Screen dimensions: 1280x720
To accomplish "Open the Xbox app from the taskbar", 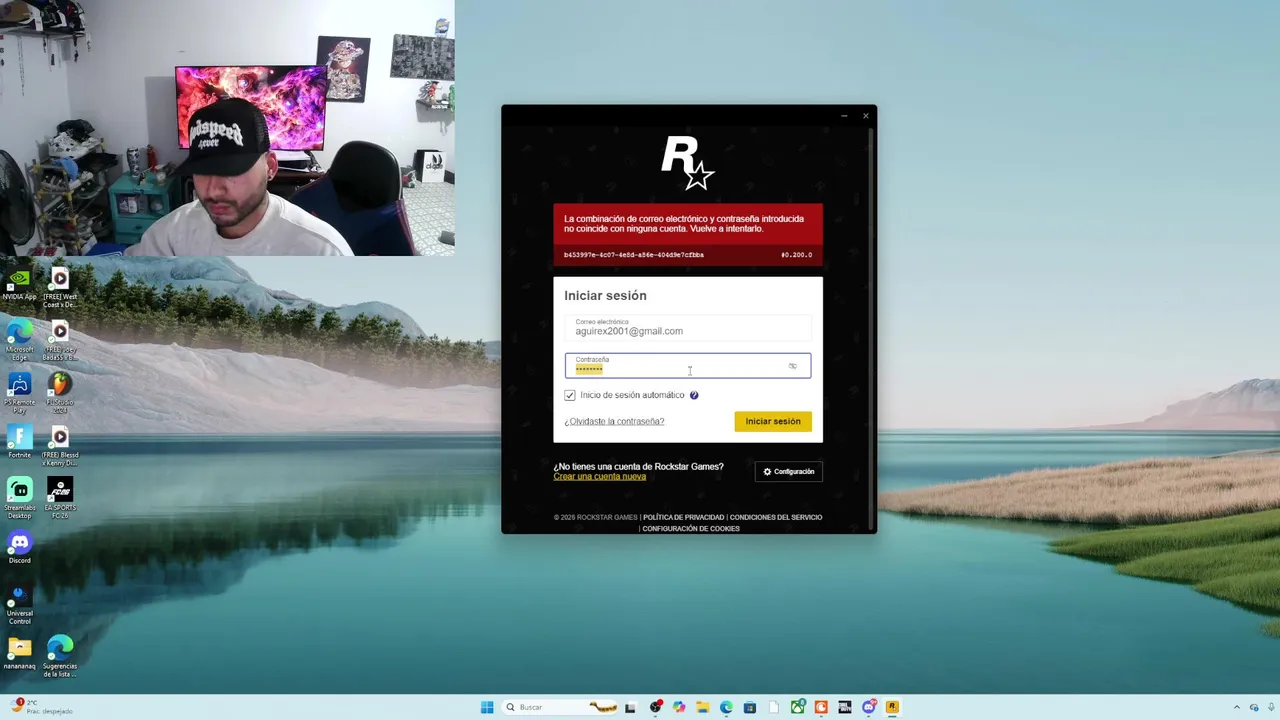I will point(798,707).
